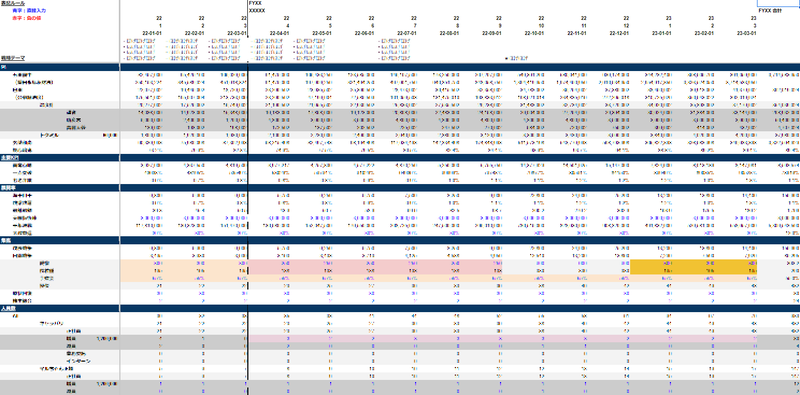Click month number 3 above 23-03-01
This screenshot has width=800, height=395.
[x=754, y=26]
